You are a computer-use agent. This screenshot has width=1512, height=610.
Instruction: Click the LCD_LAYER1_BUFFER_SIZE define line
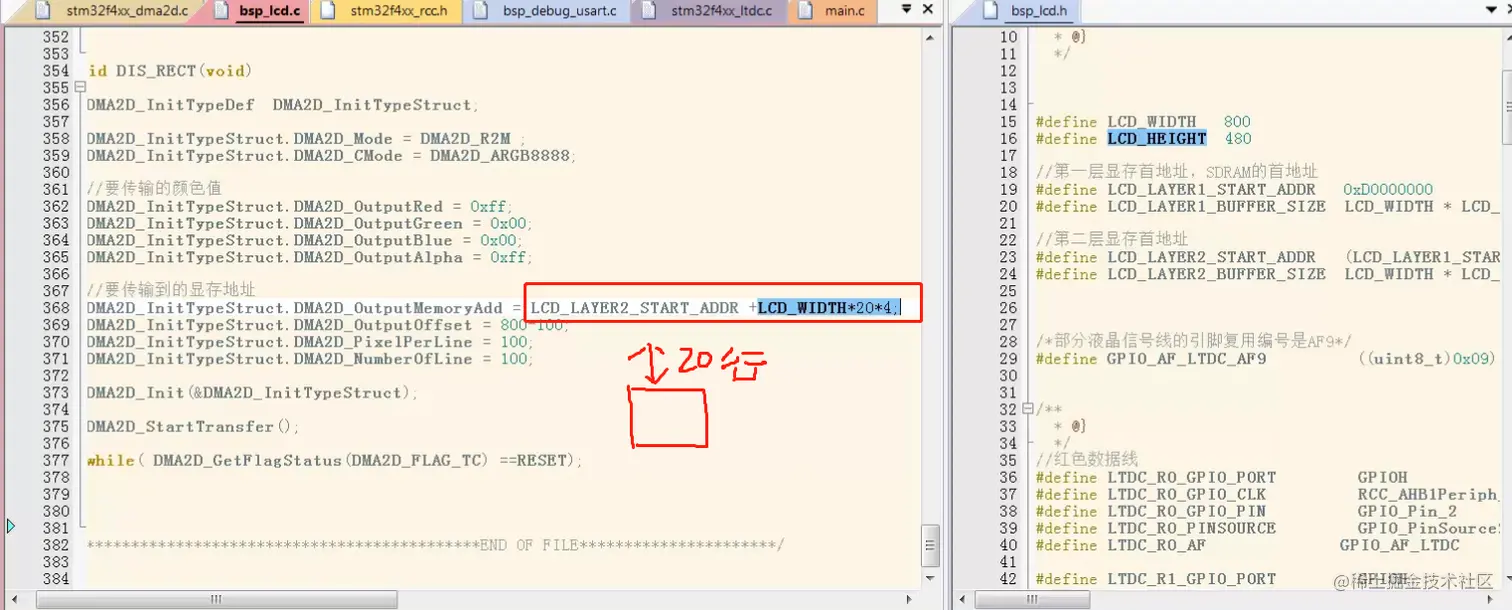tap(1267, 207)
